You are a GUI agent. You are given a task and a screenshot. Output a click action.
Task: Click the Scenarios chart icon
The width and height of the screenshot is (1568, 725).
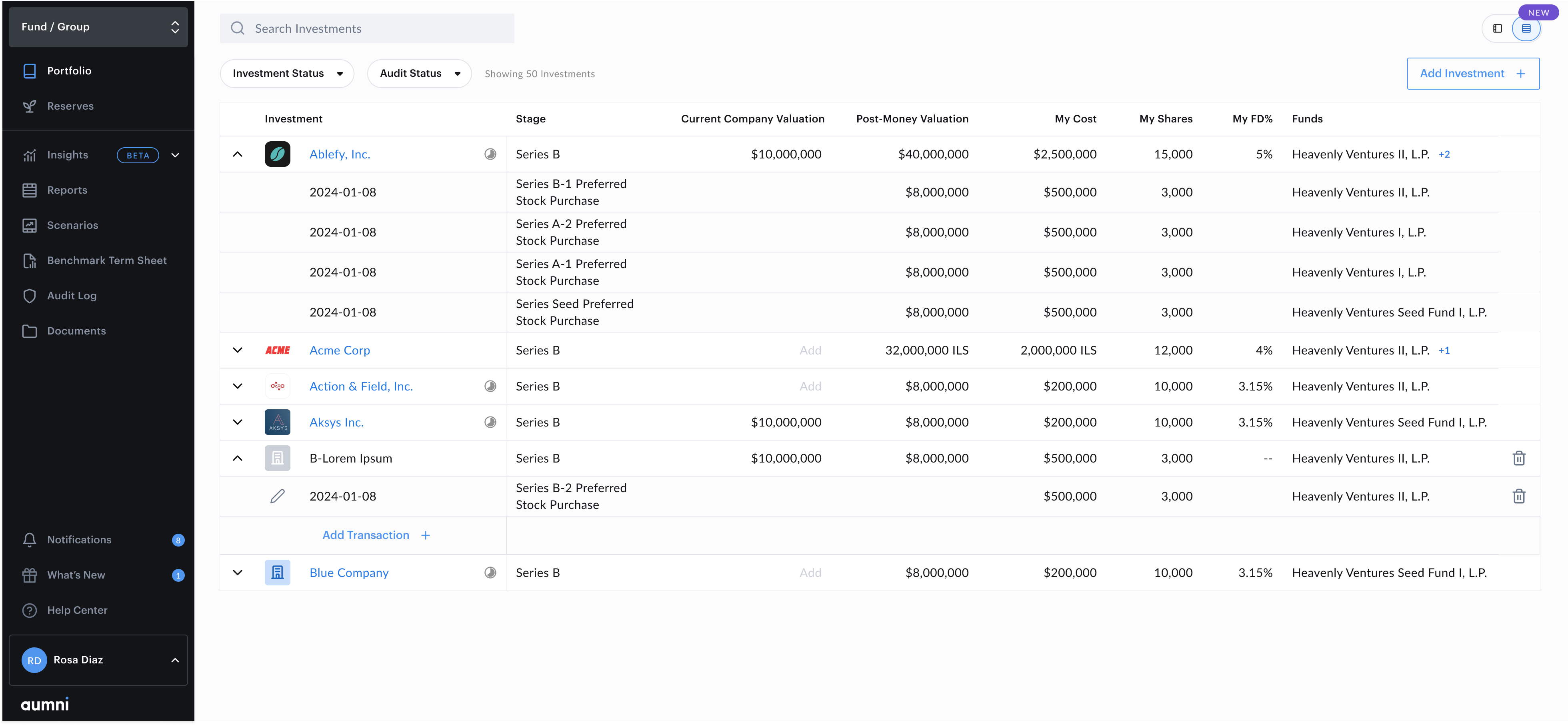[x=29, y=226]
